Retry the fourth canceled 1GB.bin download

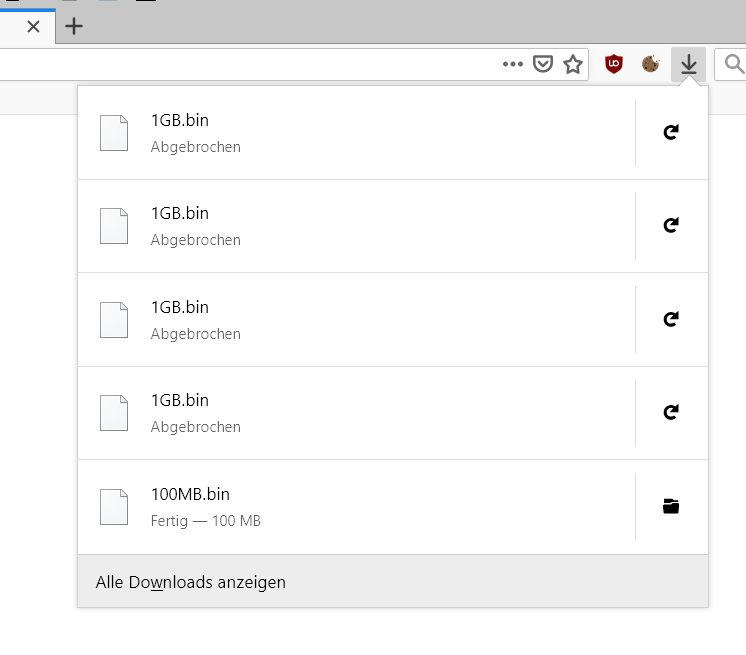pyautogui.click(x=672, y=412)
